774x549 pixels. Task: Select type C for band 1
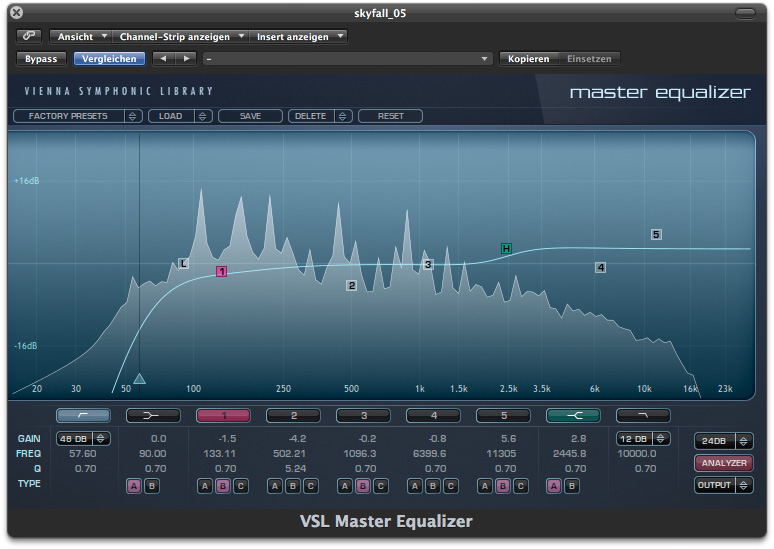[x=241, y=486]
